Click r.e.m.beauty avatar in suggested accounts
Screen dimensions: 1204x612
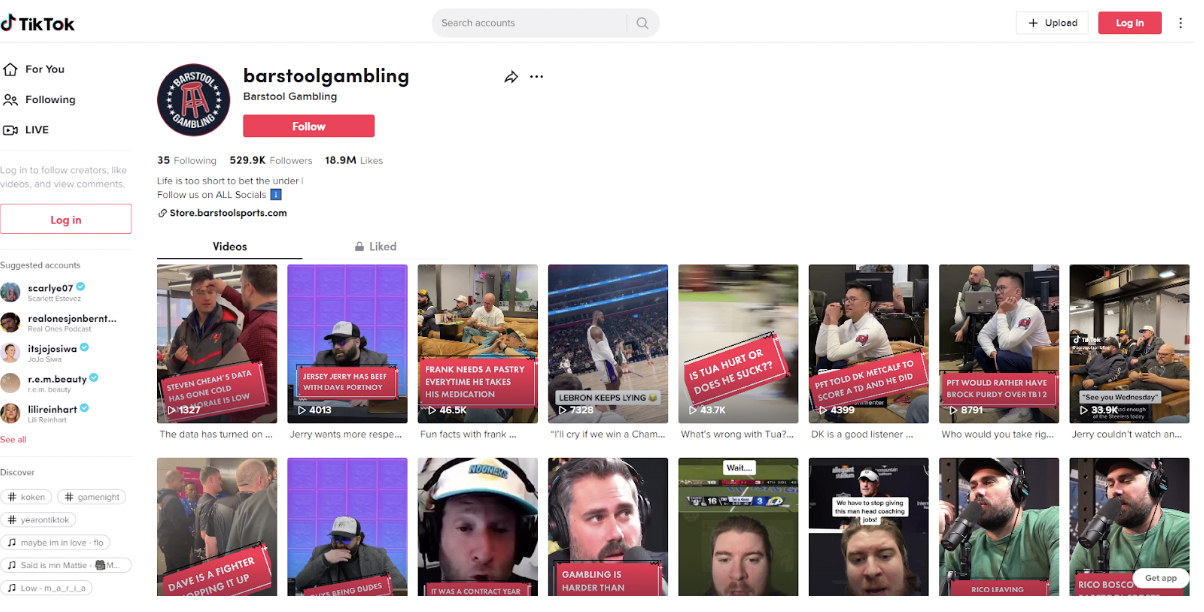(10, 383)
